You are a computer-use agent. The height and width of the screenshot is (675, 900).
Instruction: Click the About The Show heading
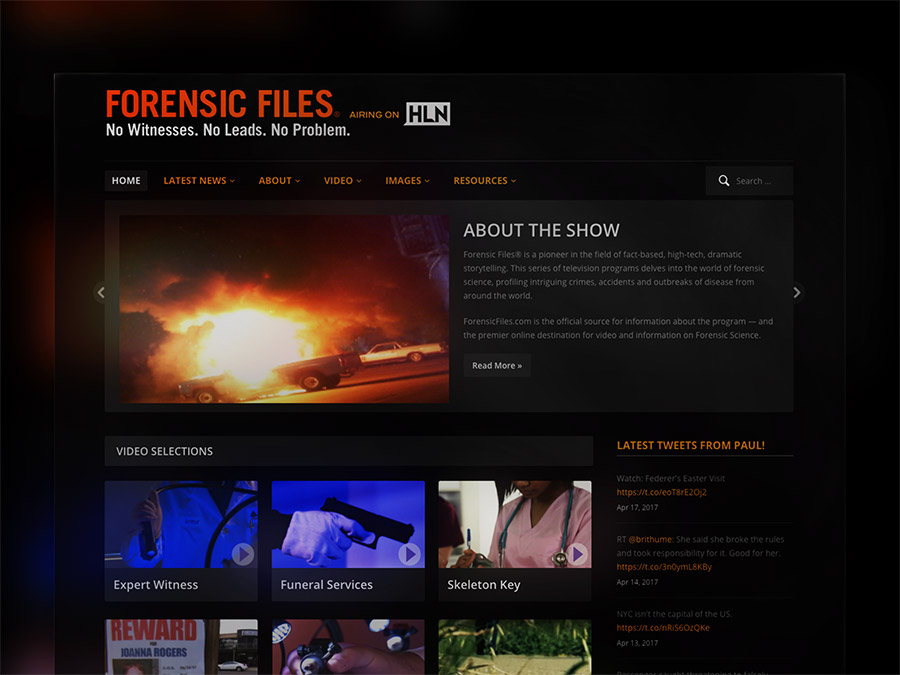click(x=541, y=230)
